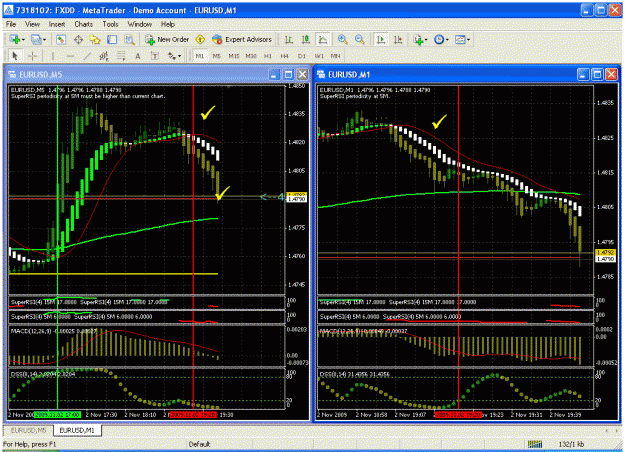Expand the Templates dropdown arrow
This screenshot has height=452, width=625.
[468, 39]
